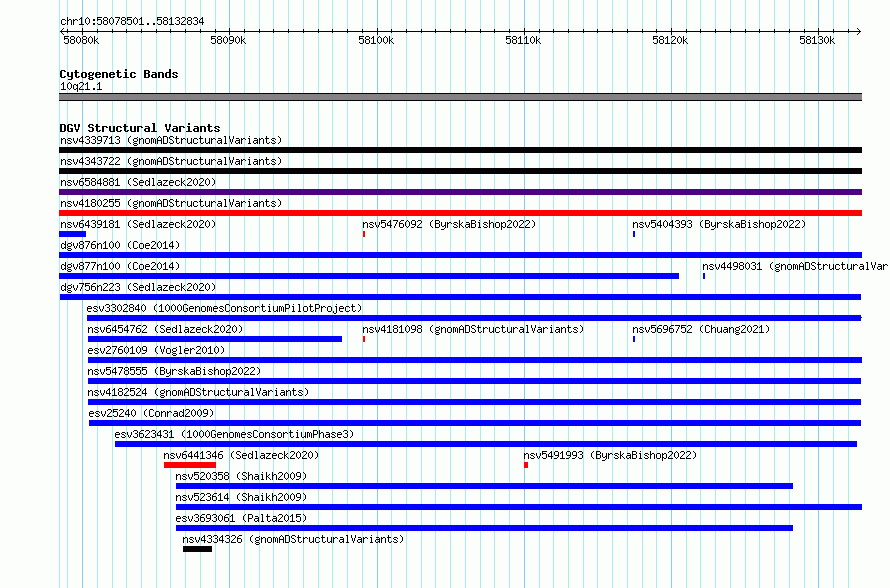Click the red nsv4181098 marker

[364, 339]
